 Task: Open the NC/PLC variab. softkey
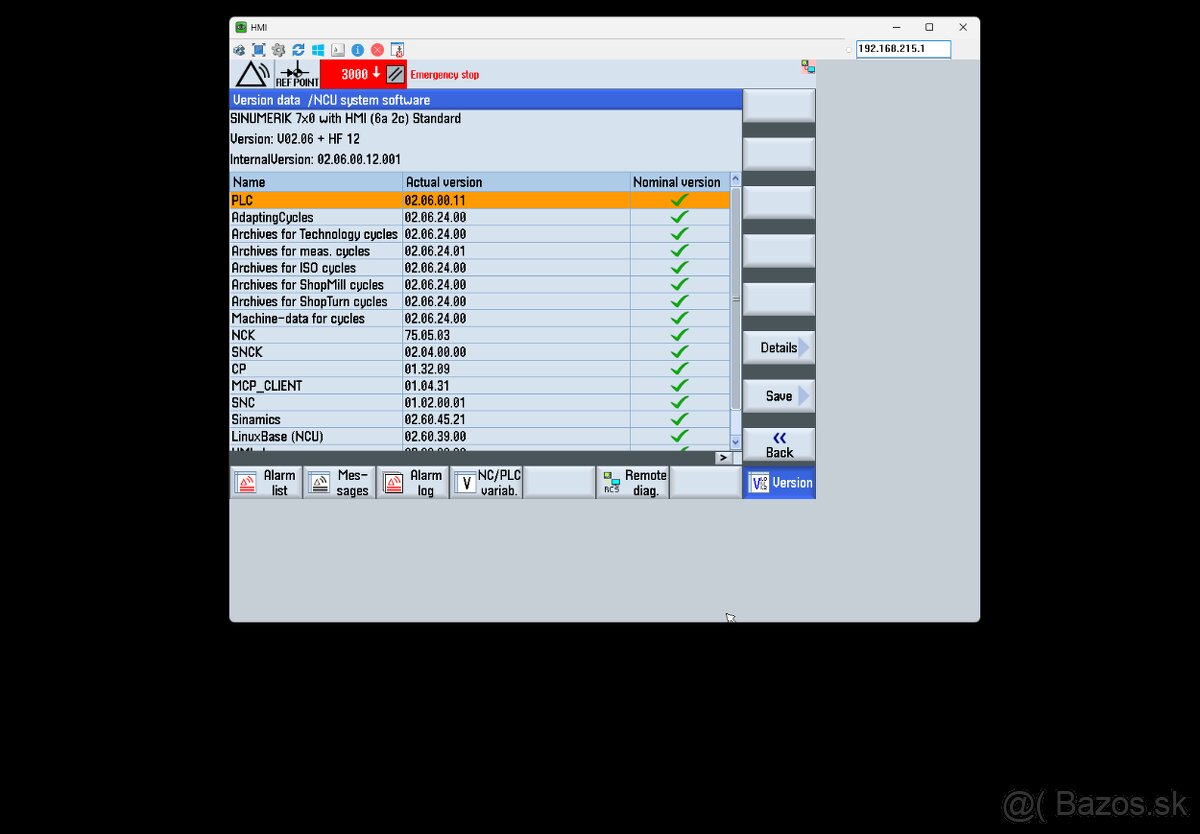(x=486, y=483)
